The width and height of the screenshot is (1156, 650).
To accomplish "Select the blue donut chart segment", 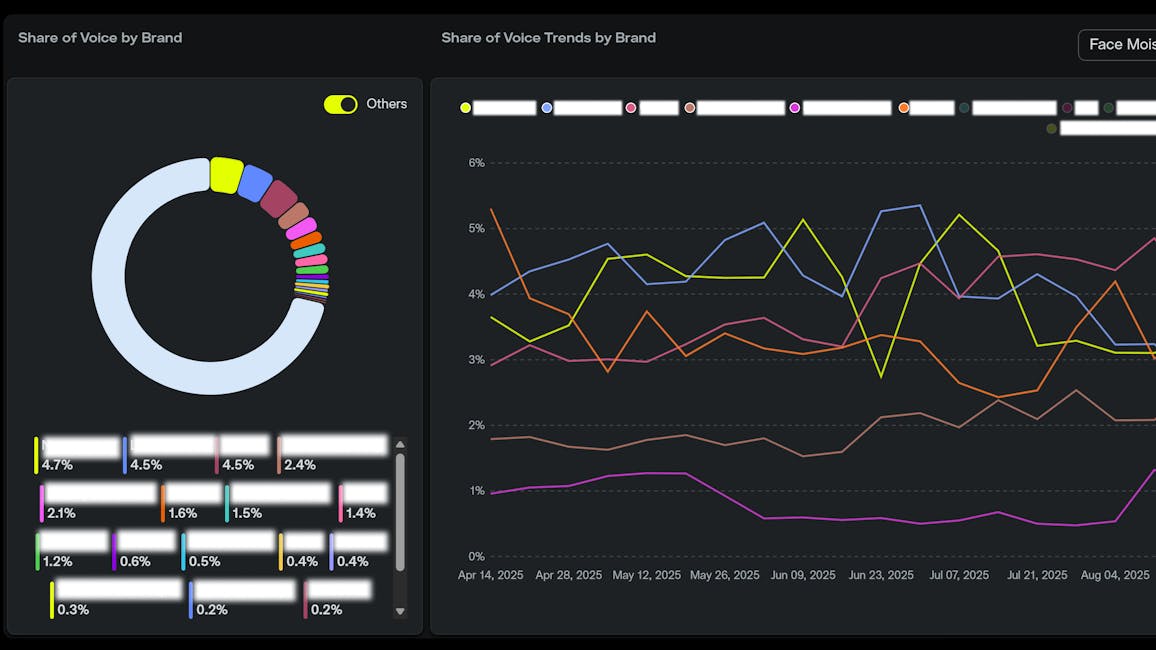I will pyautogui.click(x=255, y=183).
